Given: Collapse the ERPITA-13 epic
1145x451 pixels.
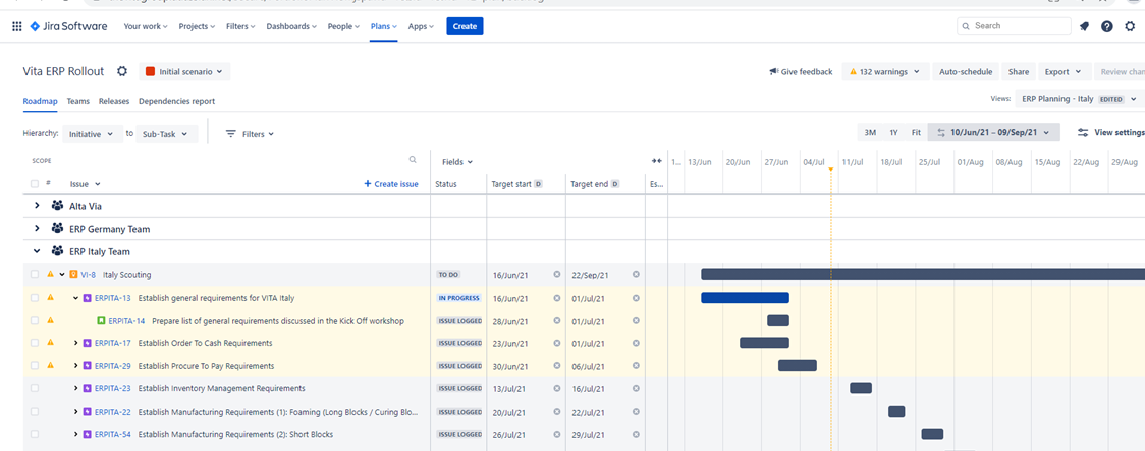Looking at the screenshot, I should point(75,298).
